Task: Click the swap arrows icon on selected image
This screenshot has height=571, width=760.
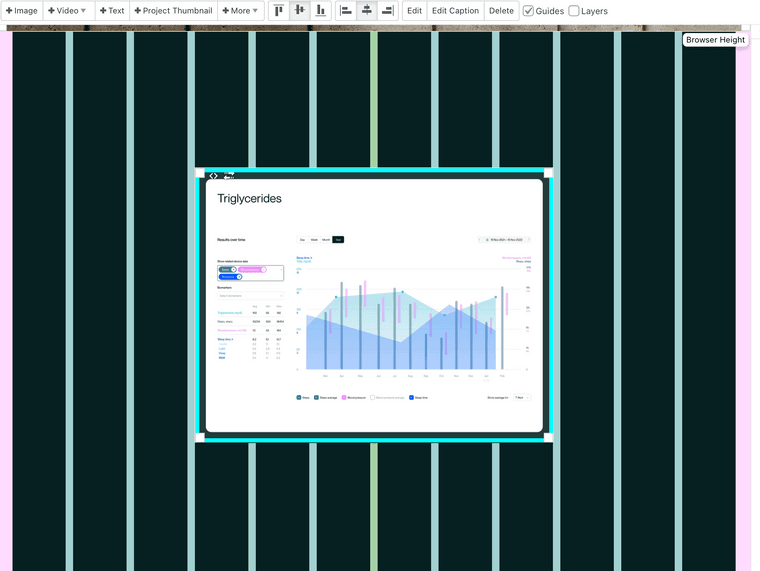Action: point(229,176)
